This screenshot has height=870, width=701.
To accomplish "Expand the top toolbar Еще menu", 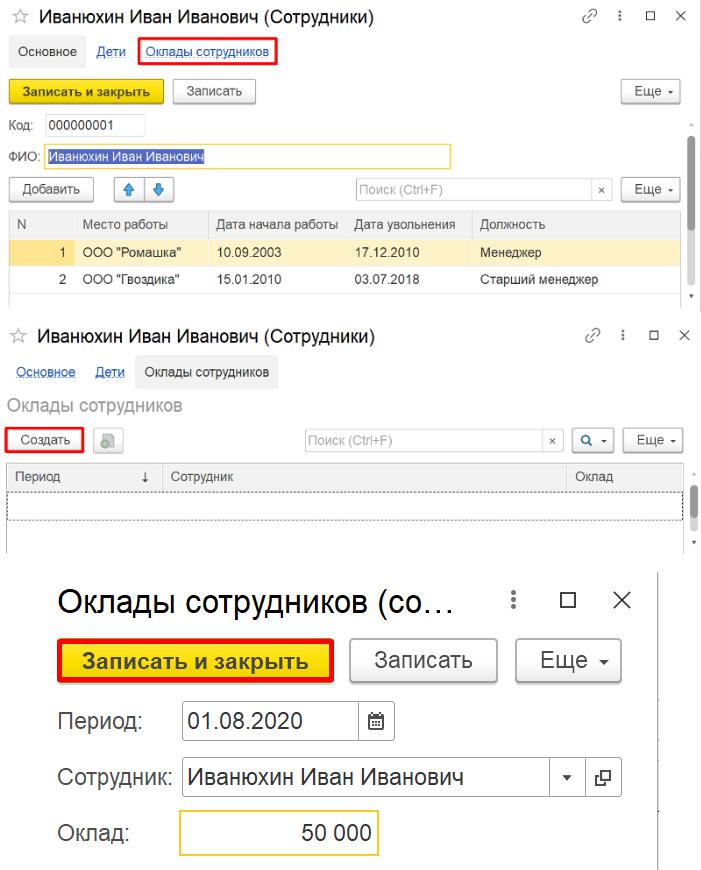I will click(x=650, y=92).
